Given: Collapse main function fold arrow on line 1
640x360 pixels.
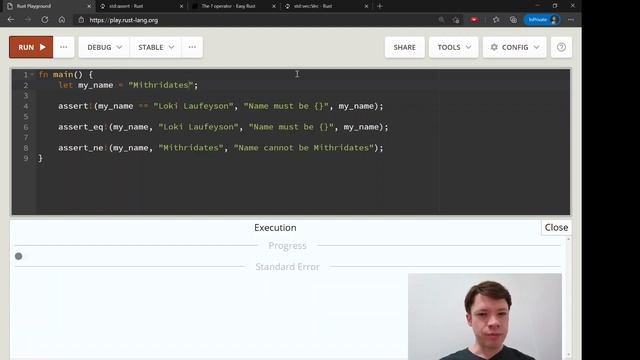Looking at the screenshot, I should click(x=32, y=74).
